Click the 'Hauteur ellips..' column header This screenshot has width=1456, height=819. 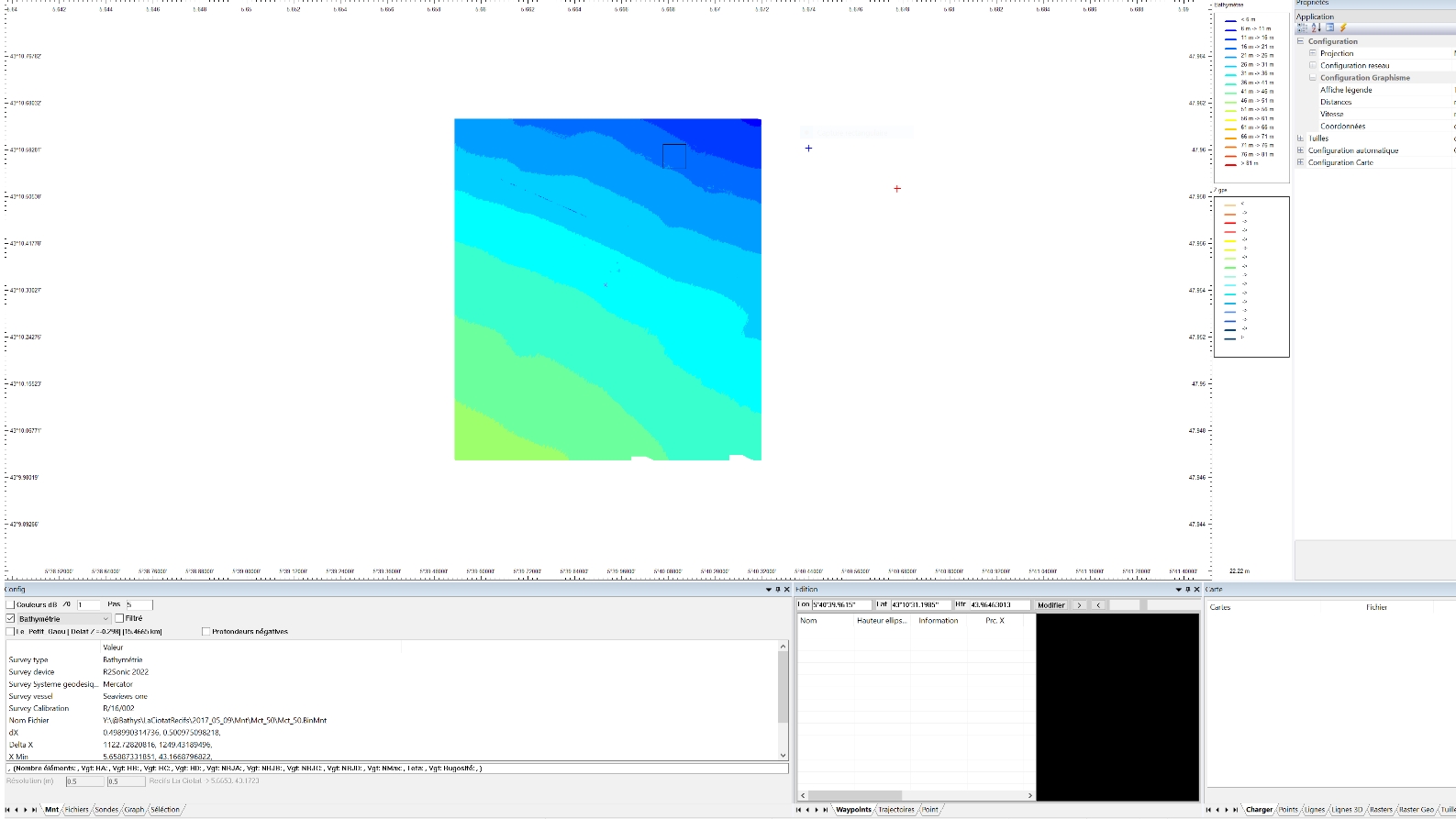click(882, 621)
